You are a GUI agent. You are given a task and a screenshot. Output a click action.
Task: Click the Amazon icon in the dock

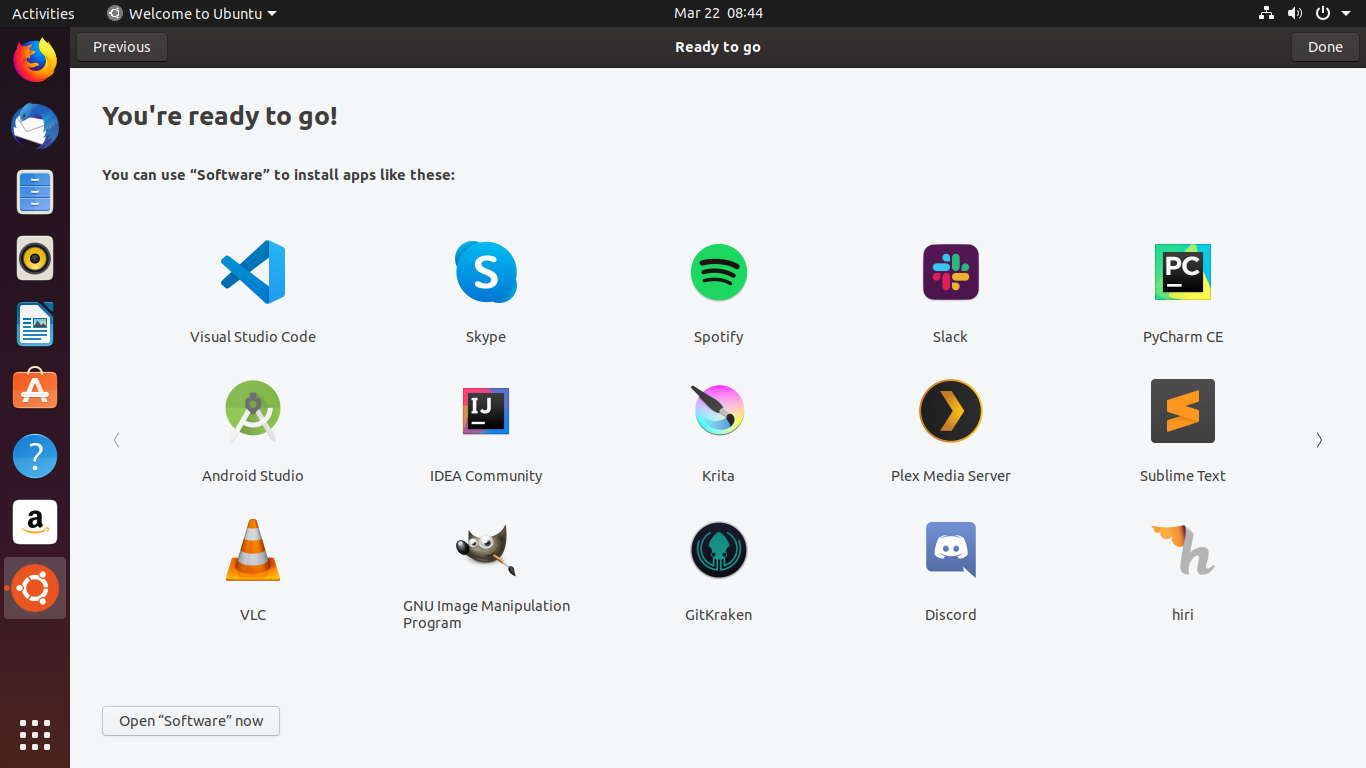click(35, 522)
